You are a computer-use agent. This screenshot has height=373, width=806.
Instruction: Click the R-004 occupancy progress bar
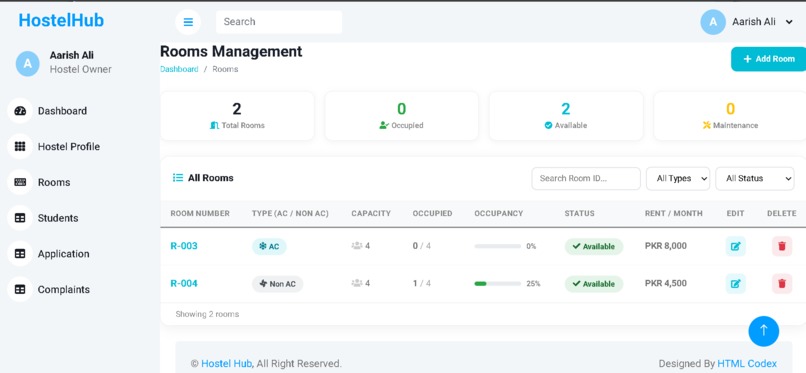coord(498,284)
